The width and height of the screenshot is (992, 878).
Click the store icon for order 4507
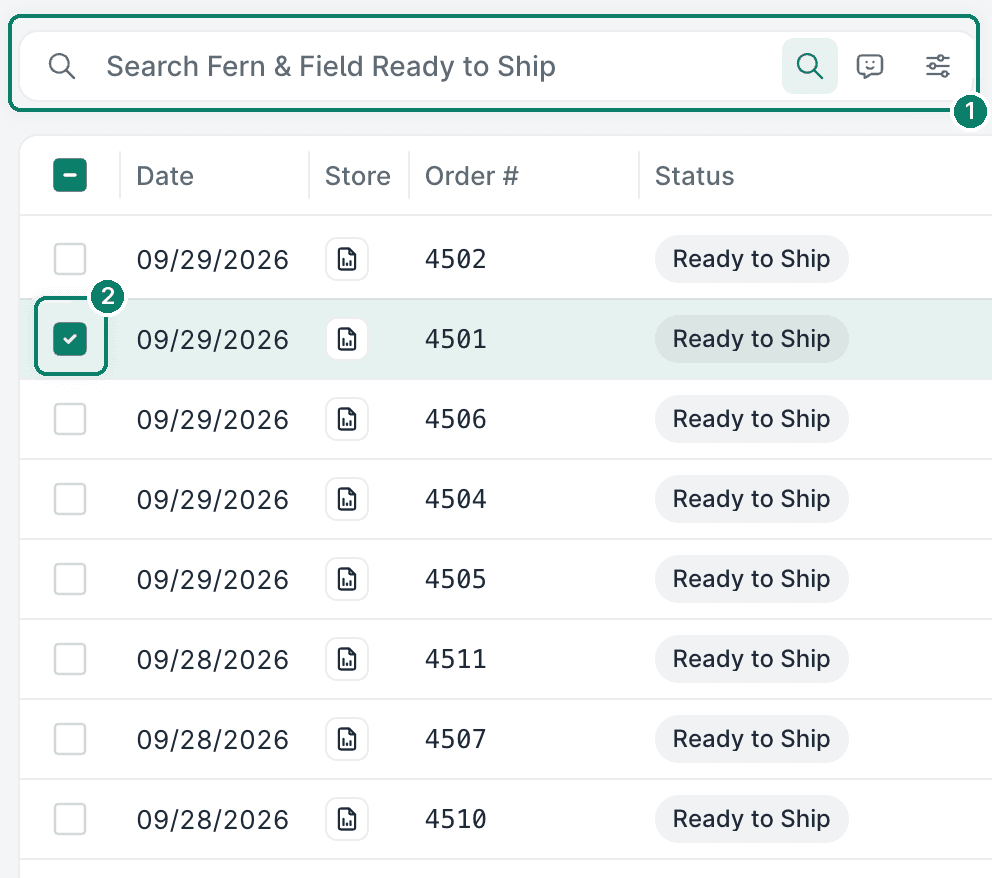pos(347,739)
